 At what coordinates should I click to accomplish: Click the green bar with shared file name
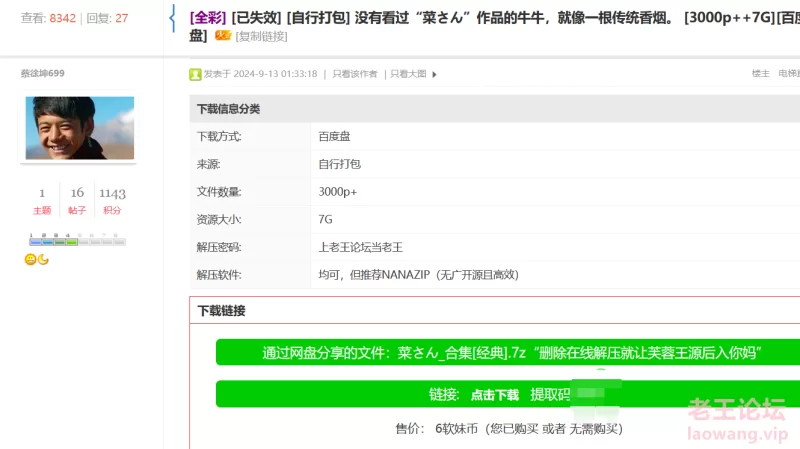tap(508, 353)
